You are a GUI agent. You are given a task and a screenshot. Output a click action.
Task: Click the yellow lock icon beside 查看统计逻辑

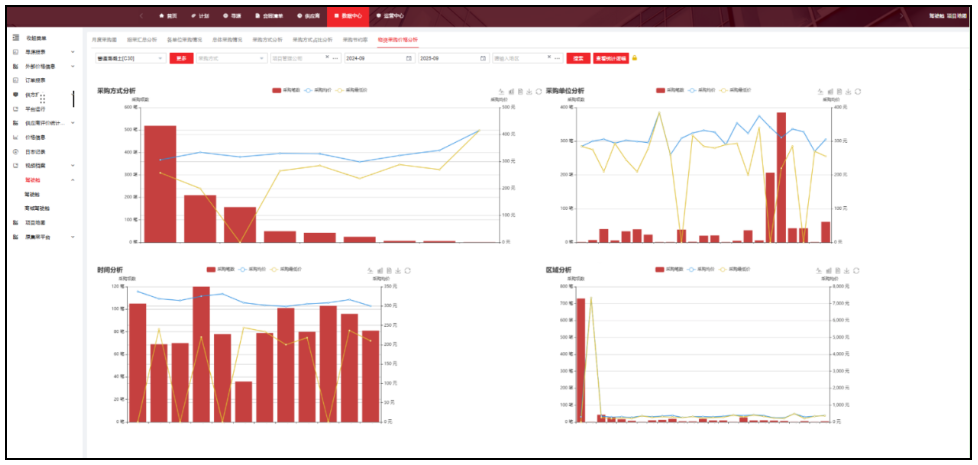point(634,57)
